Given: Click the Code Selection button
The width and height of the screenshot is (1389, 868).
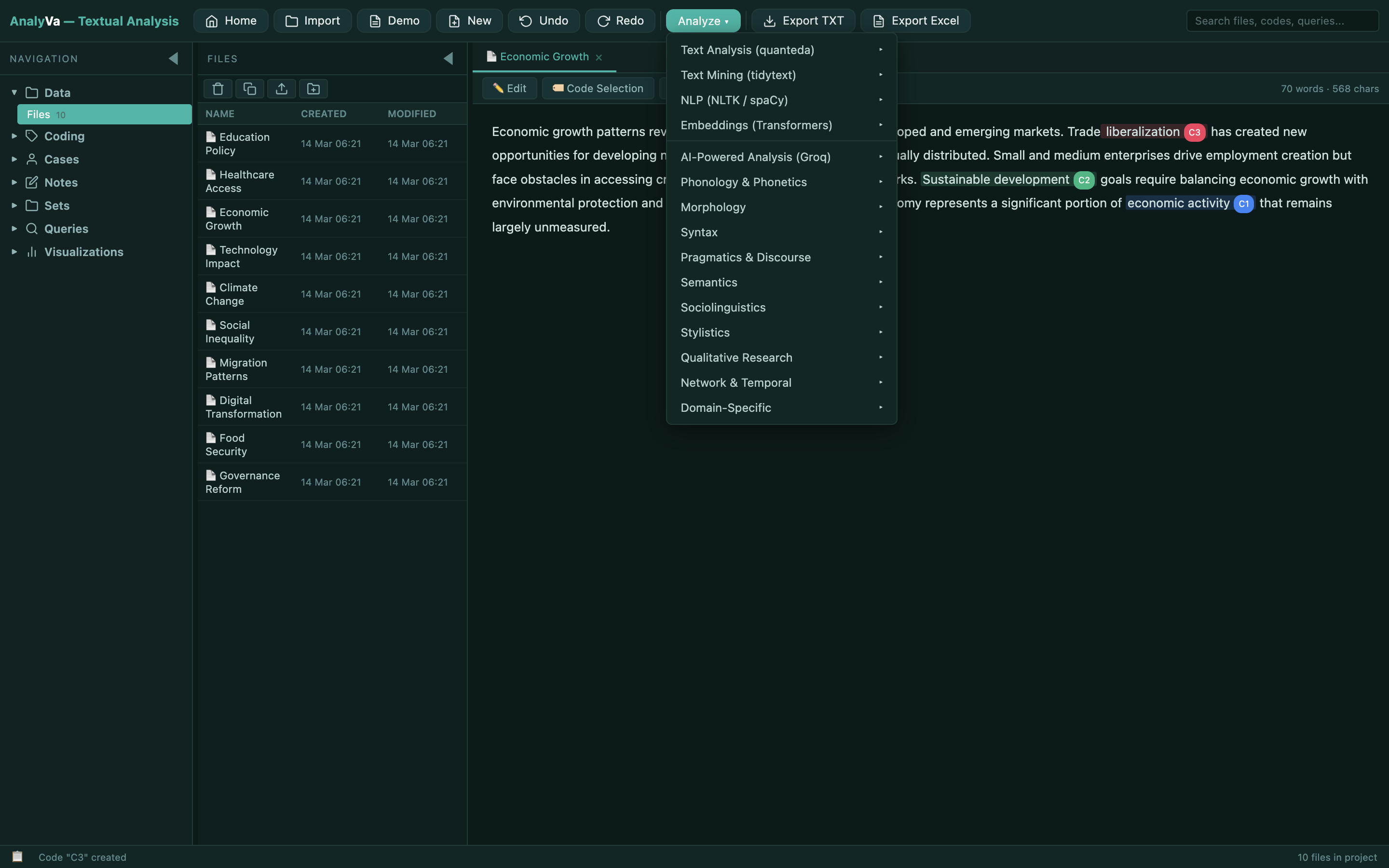Looking at the screenshot, I should click(x=598, y=88).
